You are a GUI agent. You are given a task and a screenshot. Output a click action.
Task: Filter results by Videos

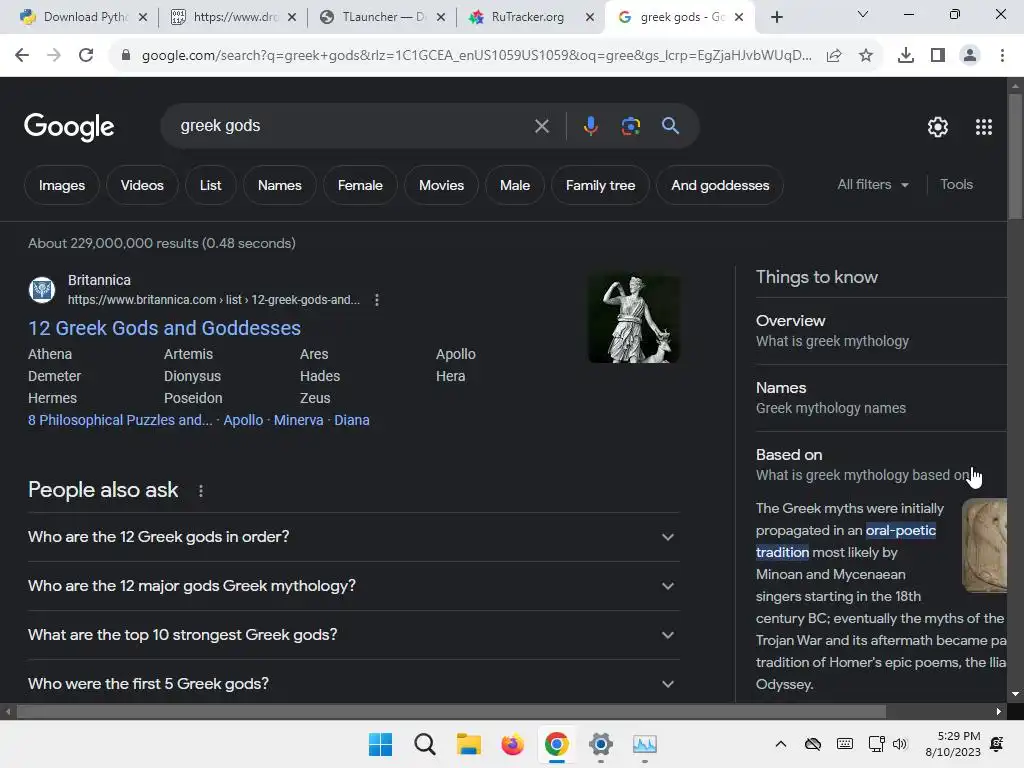click(142, 185)
